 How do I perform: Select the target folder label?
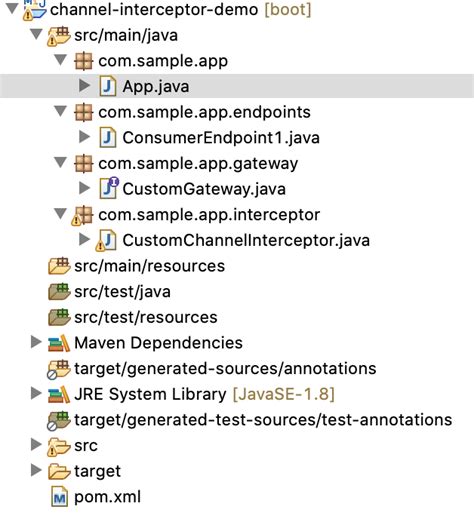coord(98,471)
